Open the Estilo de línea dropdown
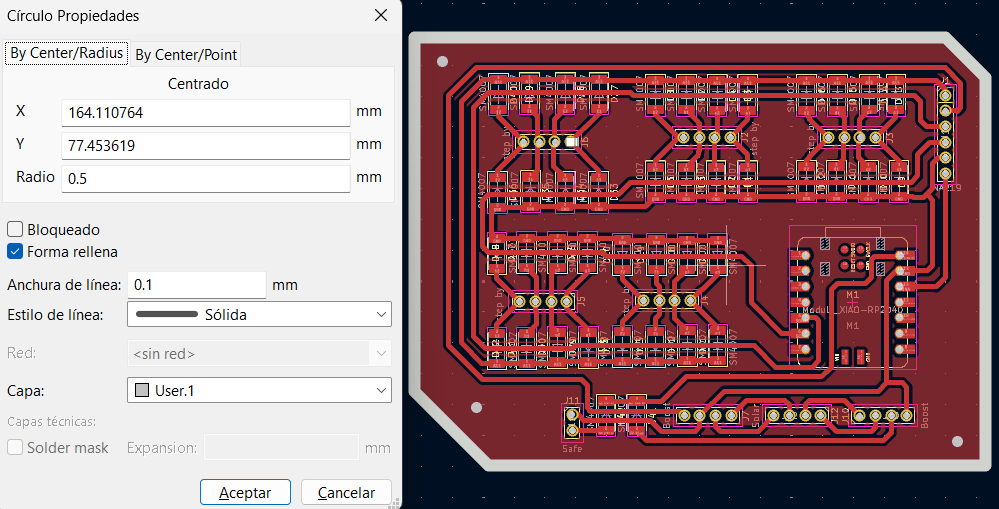Viewport: 999px width, 509px height. pos(259,314)
